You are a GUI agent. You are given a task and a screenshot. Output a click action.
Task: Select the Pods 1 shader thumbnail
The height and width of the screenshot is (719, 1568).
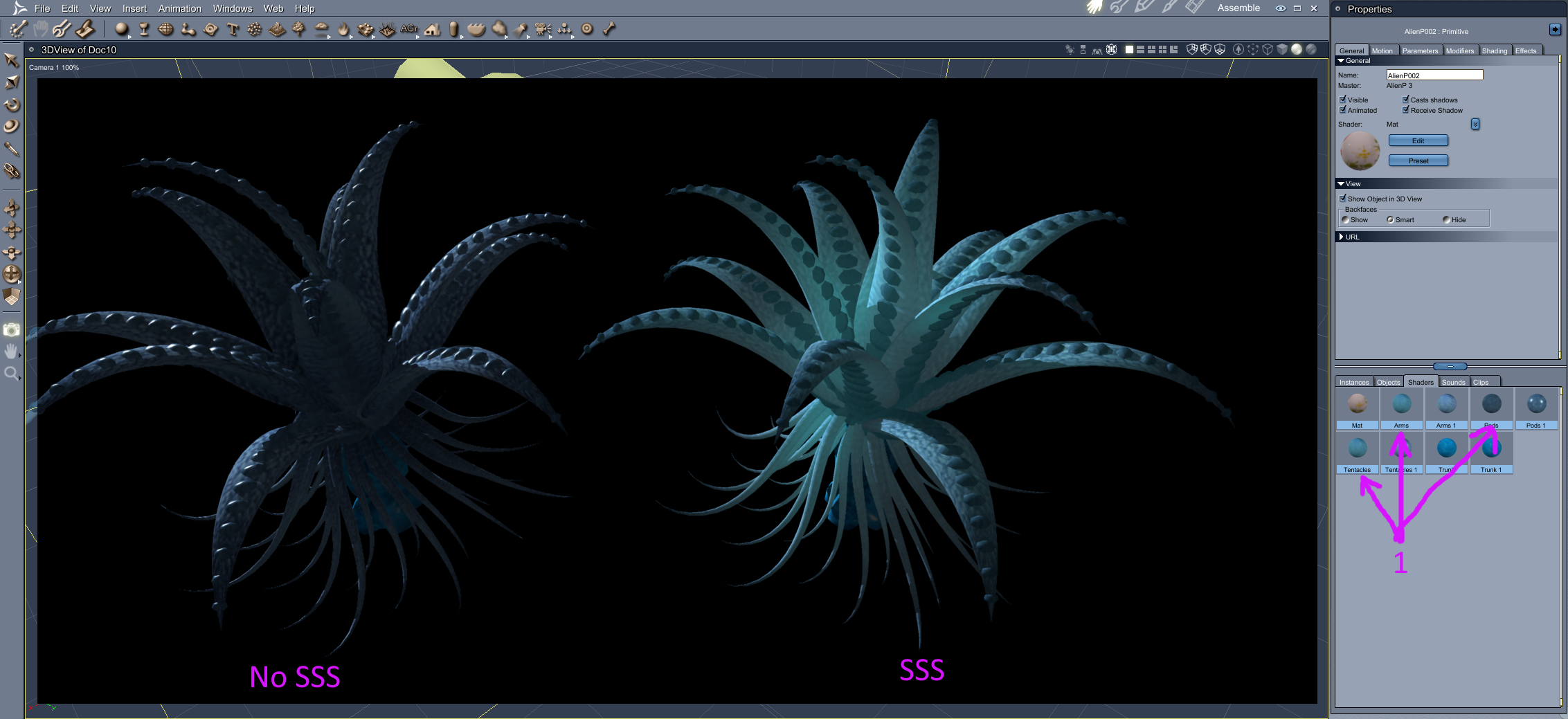1536,409
